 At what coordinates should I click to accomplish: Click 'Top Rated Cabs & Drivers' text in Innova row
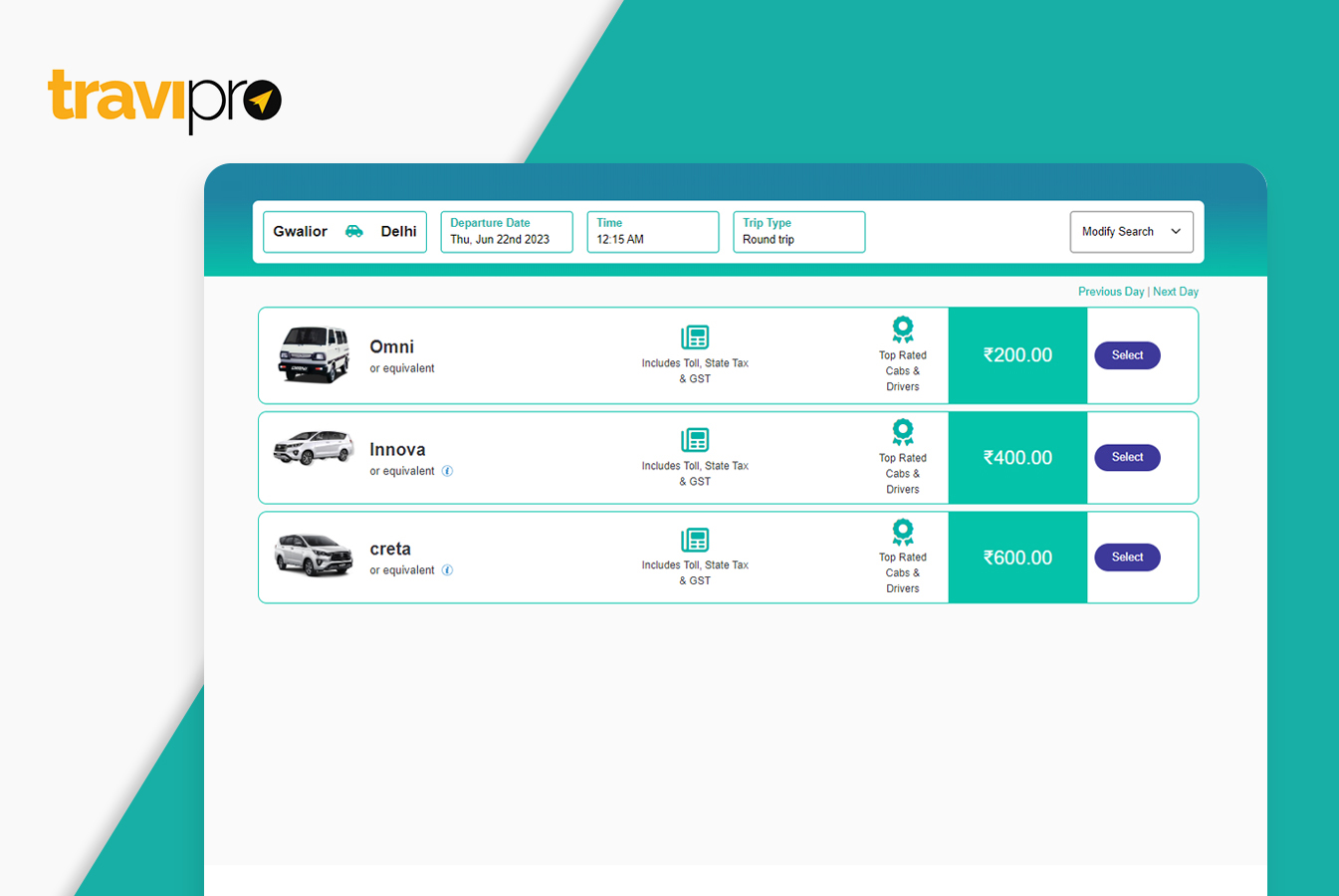point(903,474)
